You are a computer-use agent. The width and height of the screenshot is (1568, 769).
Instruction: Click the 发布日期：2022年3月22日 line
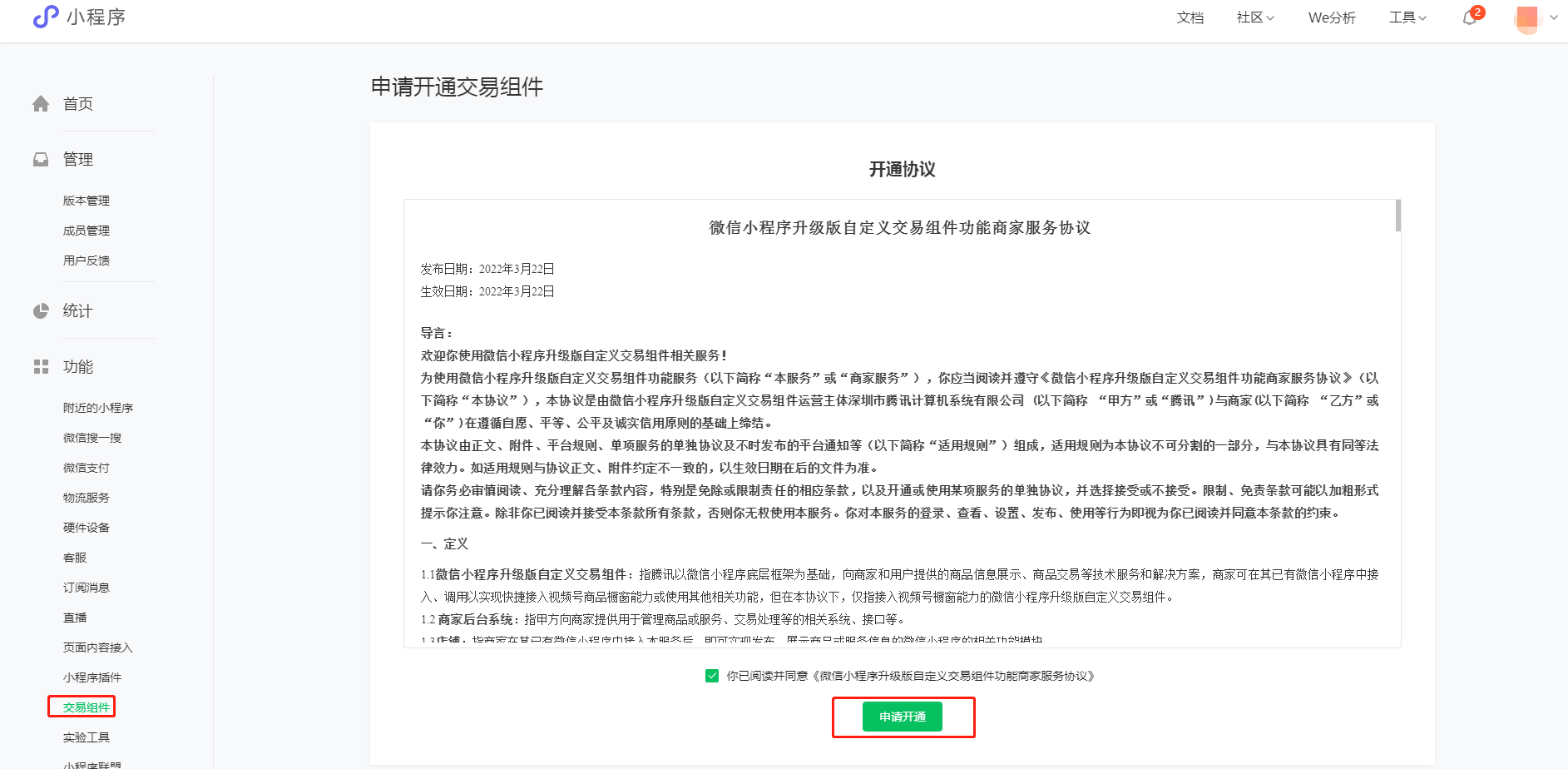[487, 269]
